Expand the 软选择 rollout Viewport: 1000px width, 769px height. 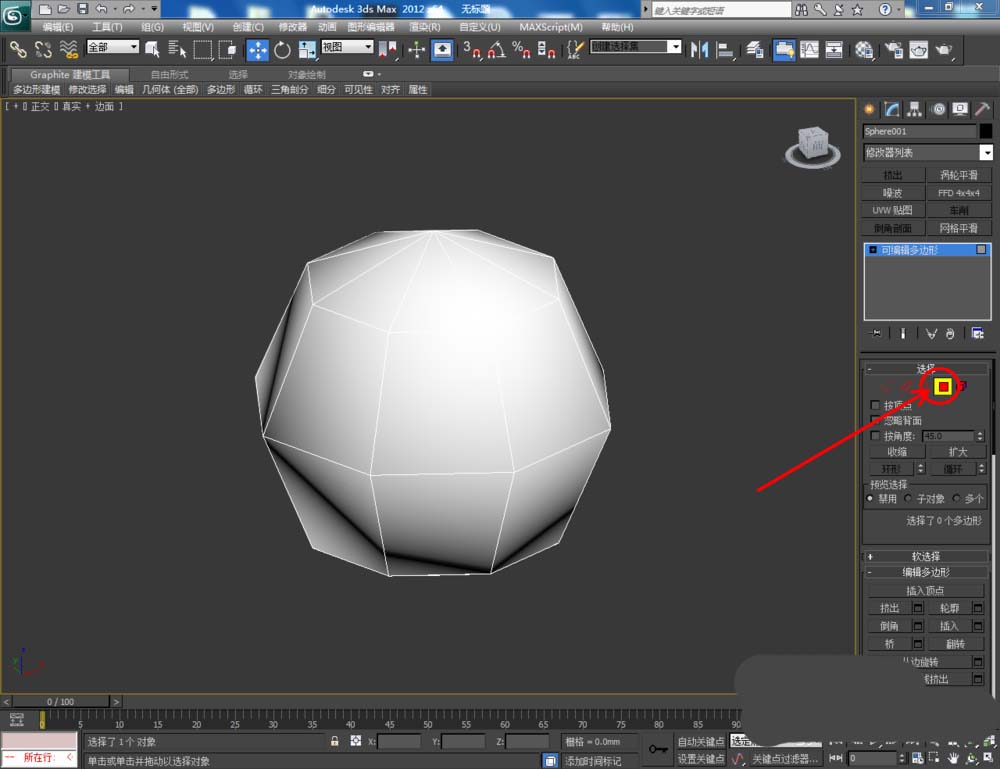point(926,556)
